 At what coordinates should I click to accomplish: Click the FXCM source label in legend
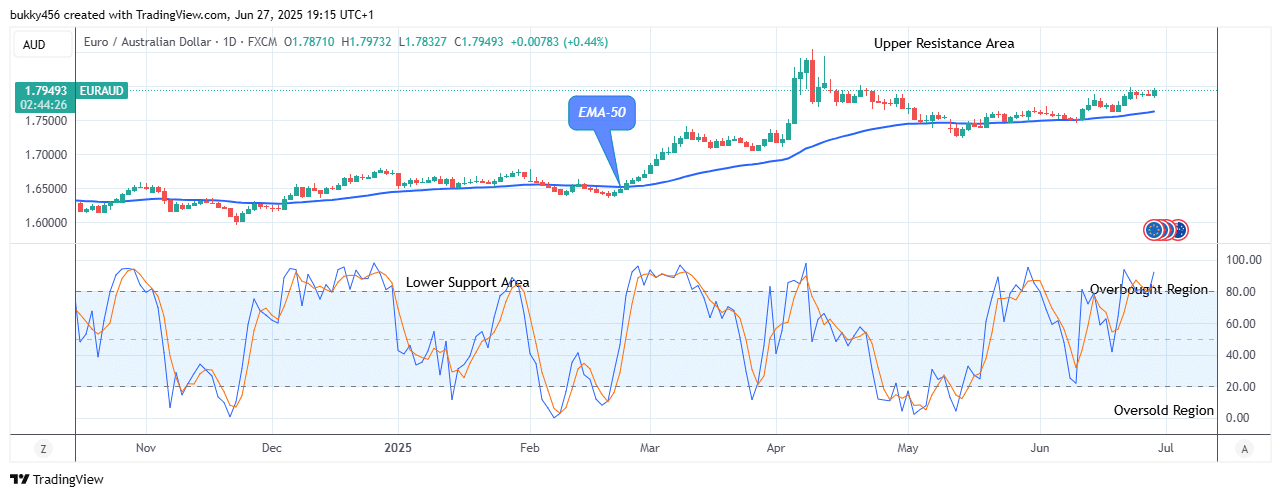[263, 42]
